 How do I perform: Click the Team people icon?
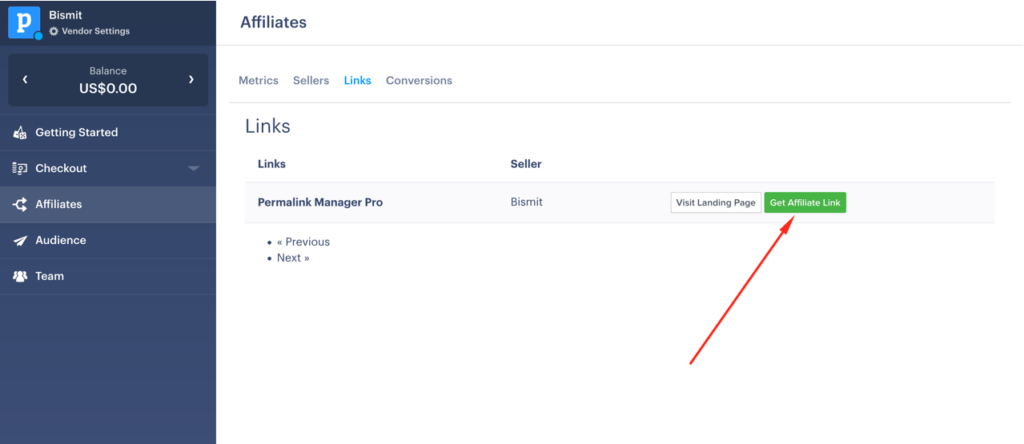20,276
